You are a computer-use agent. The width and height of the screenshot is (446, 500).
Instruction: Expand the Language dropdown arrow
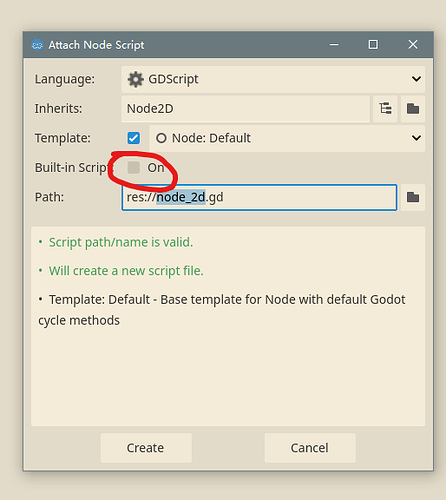pyautogui.click(x=416, y=79)
